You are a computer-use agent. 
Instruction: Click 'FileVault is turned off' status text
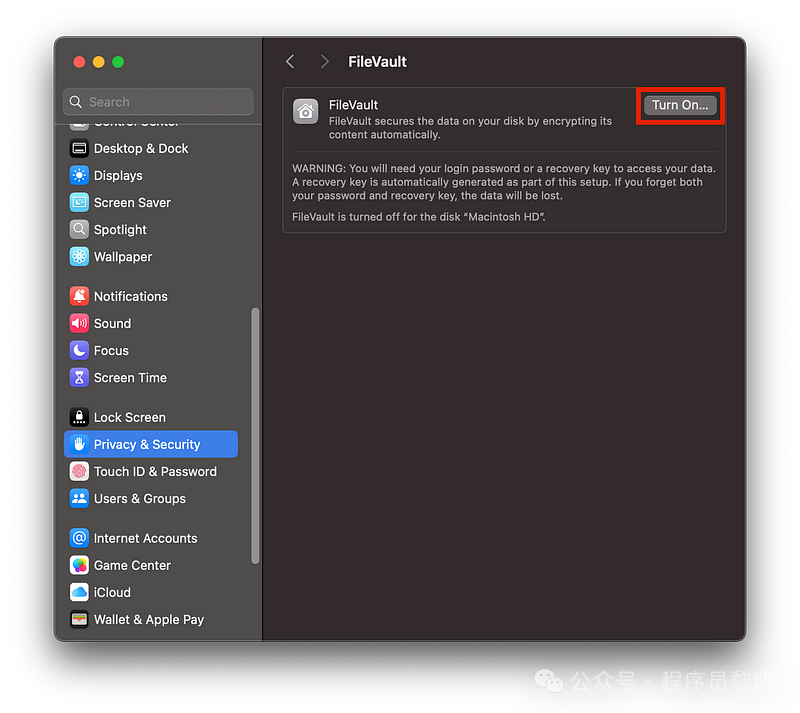click(418, 217)
